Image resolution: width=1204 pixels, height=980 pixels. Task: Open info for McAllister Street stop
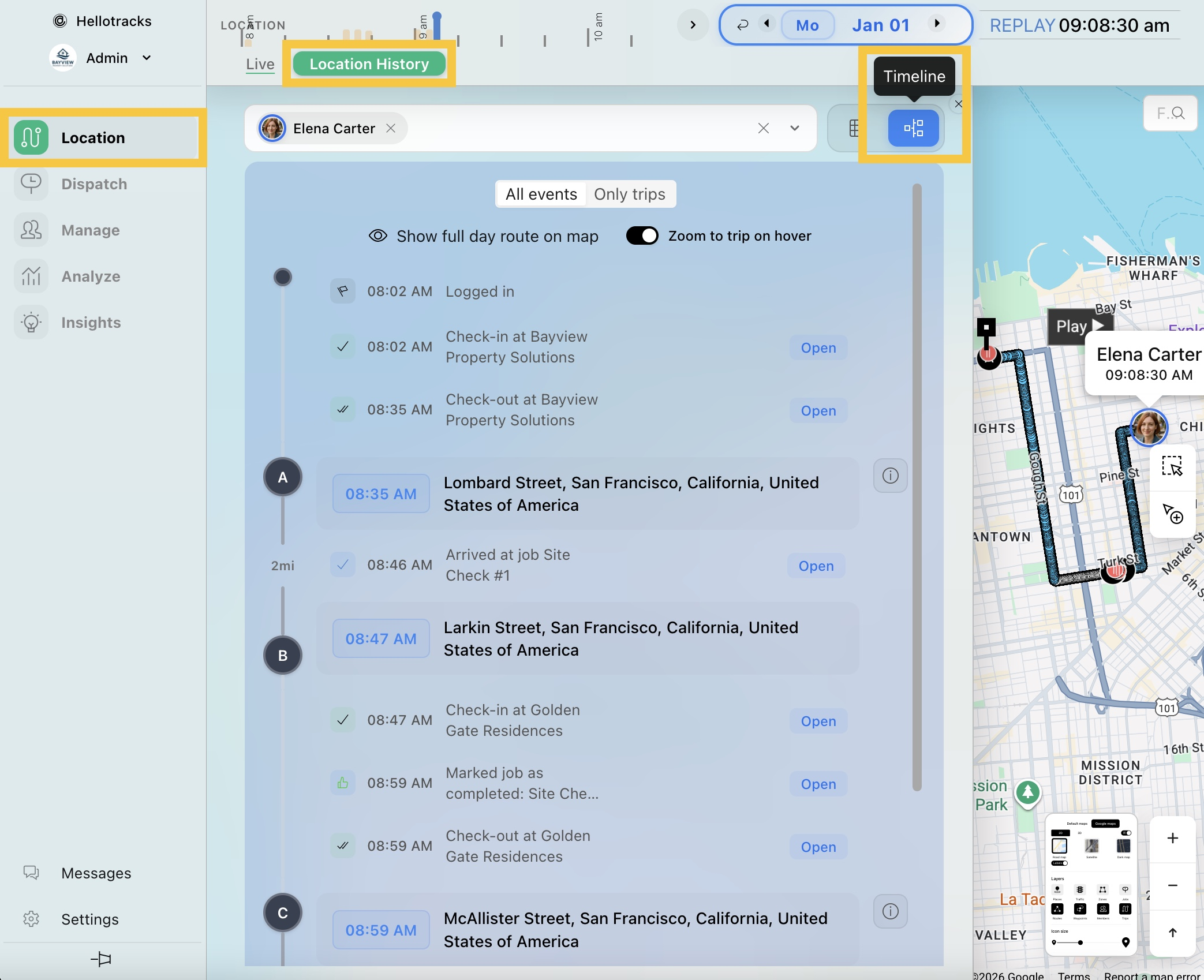click(890, 911)
